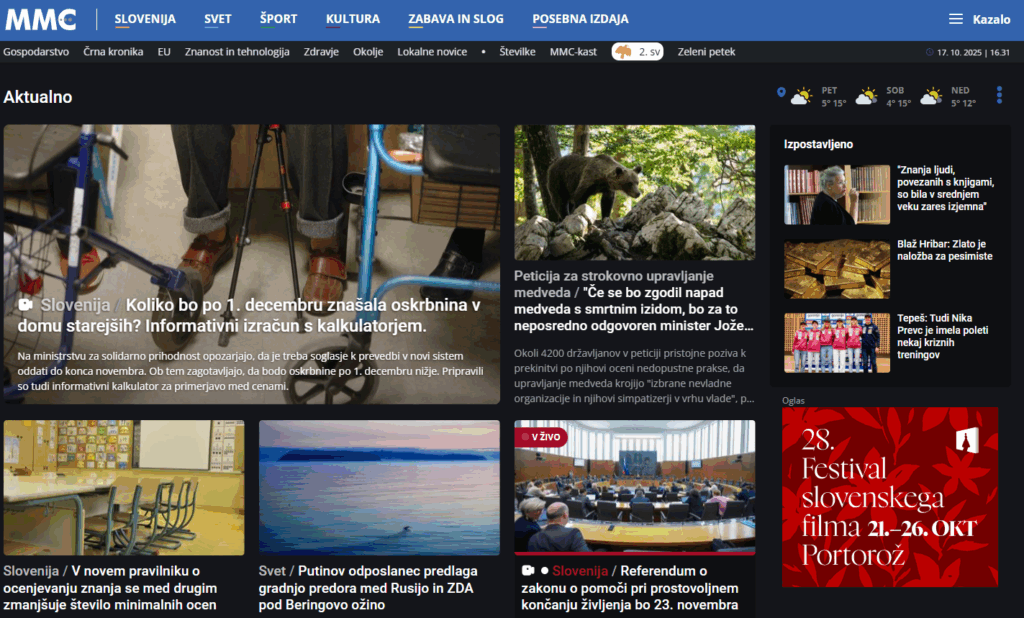The height and width of the screenshot is (618, 1024).
Task: Open the ŠPORT section in the top menu
Action: 278,19
